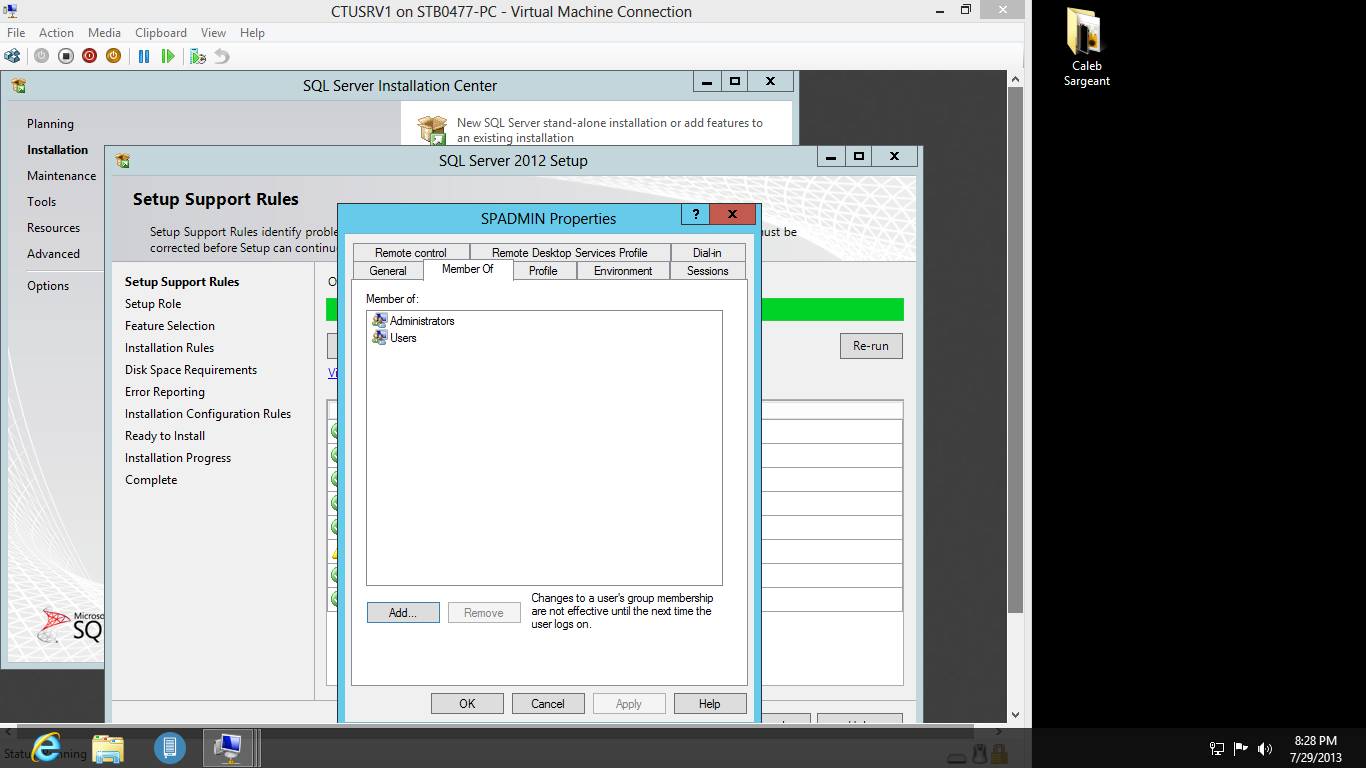Open the blue circular taskbar app icon

(x=170, y=747)
